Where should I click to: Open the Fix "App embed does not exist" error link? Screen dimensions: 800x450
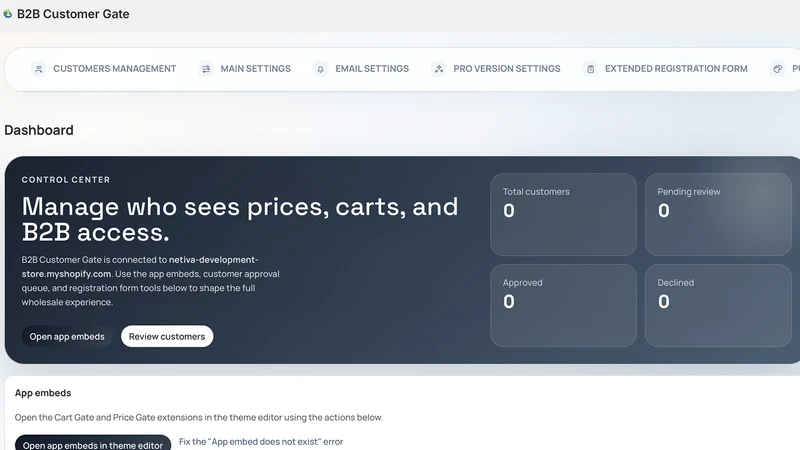pos(261,442)
